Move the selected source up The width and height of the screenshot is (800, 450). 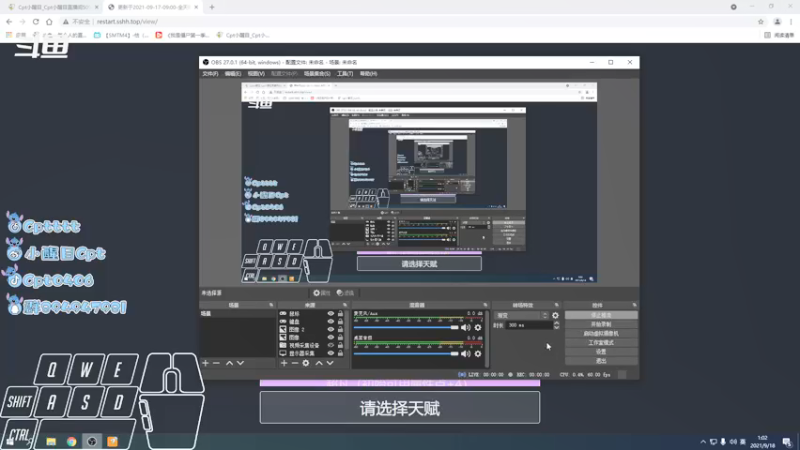click(319, 363)
